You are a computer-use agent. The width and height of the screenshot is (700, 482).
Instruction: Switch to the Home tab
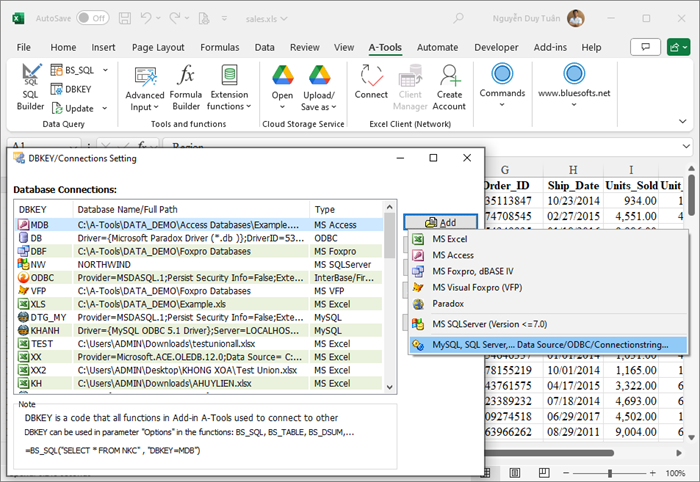(63, 47)
